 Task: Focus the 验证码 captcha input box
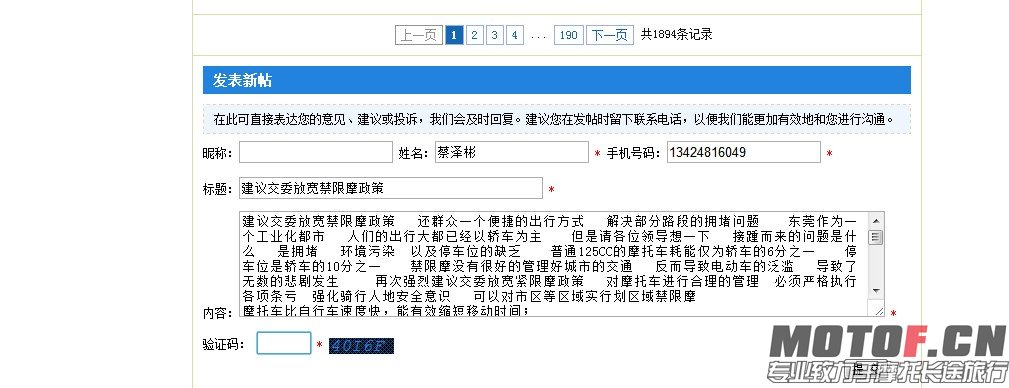click(x=284, y=343)
